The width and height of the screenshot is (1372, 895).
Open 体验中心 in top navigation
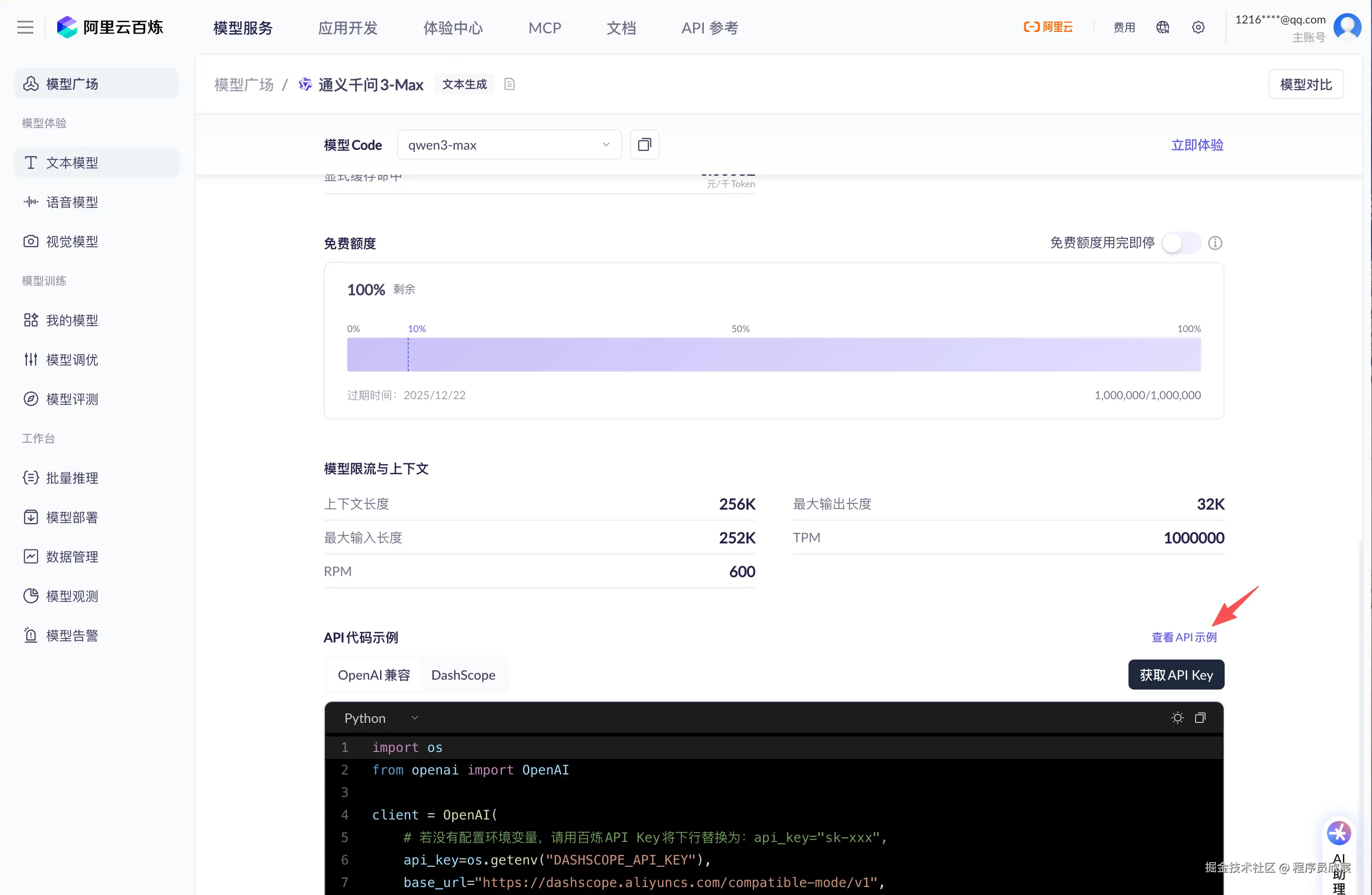pyautogui.click(x=452, y=28)
